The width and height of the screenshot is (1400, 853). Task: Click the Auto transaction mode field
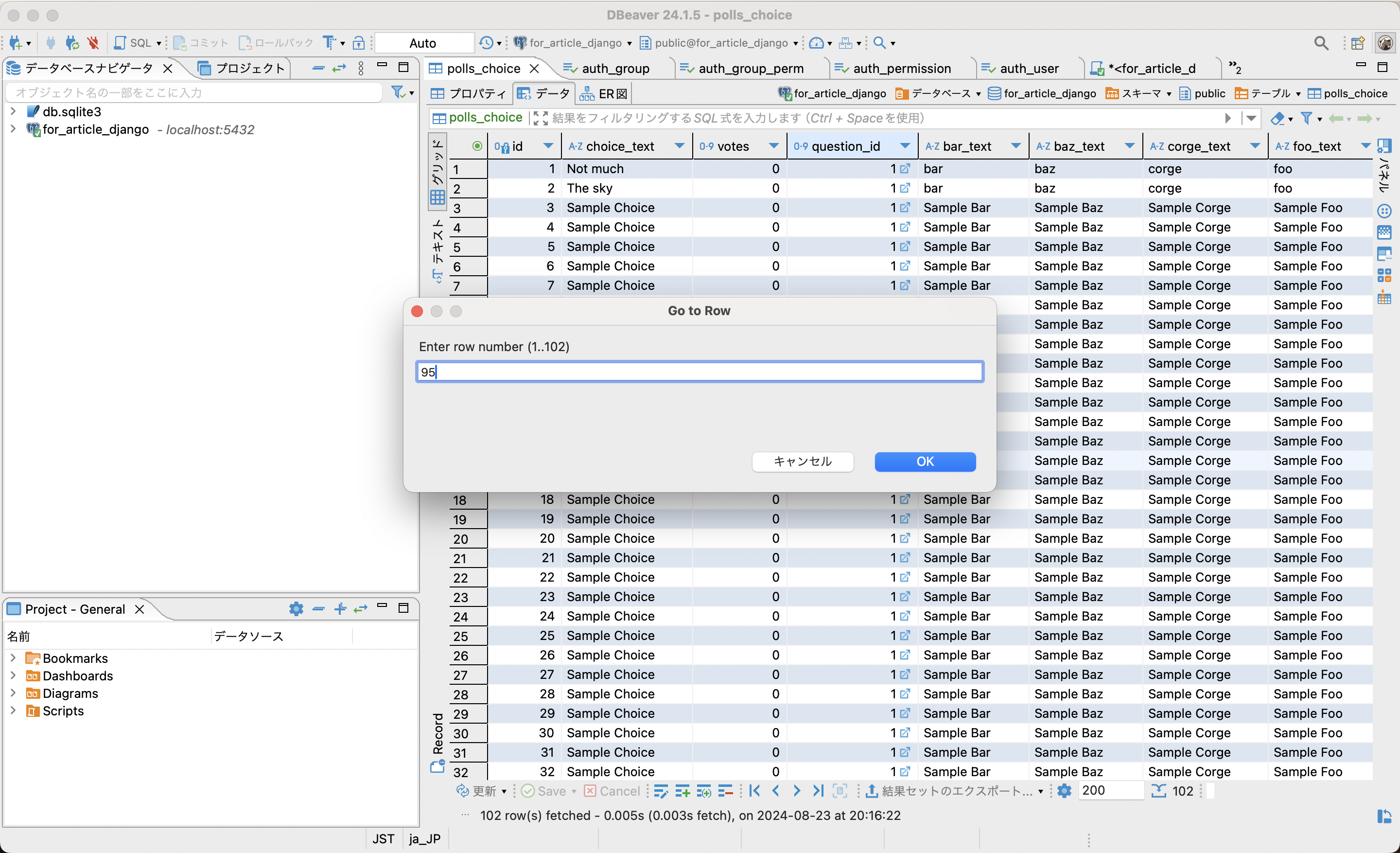pos(423,43)
